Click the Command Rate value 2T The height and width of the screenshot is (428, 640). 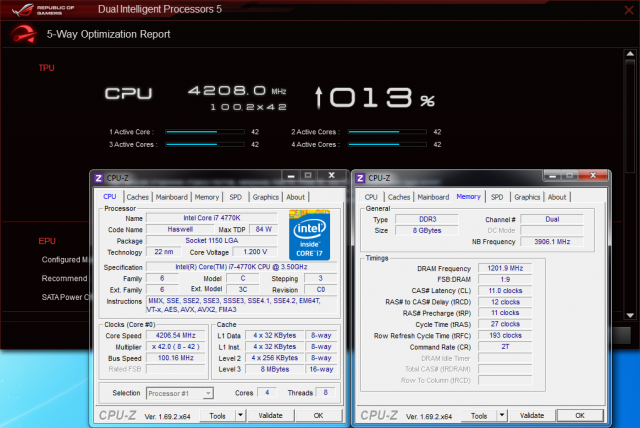(505, 346)
